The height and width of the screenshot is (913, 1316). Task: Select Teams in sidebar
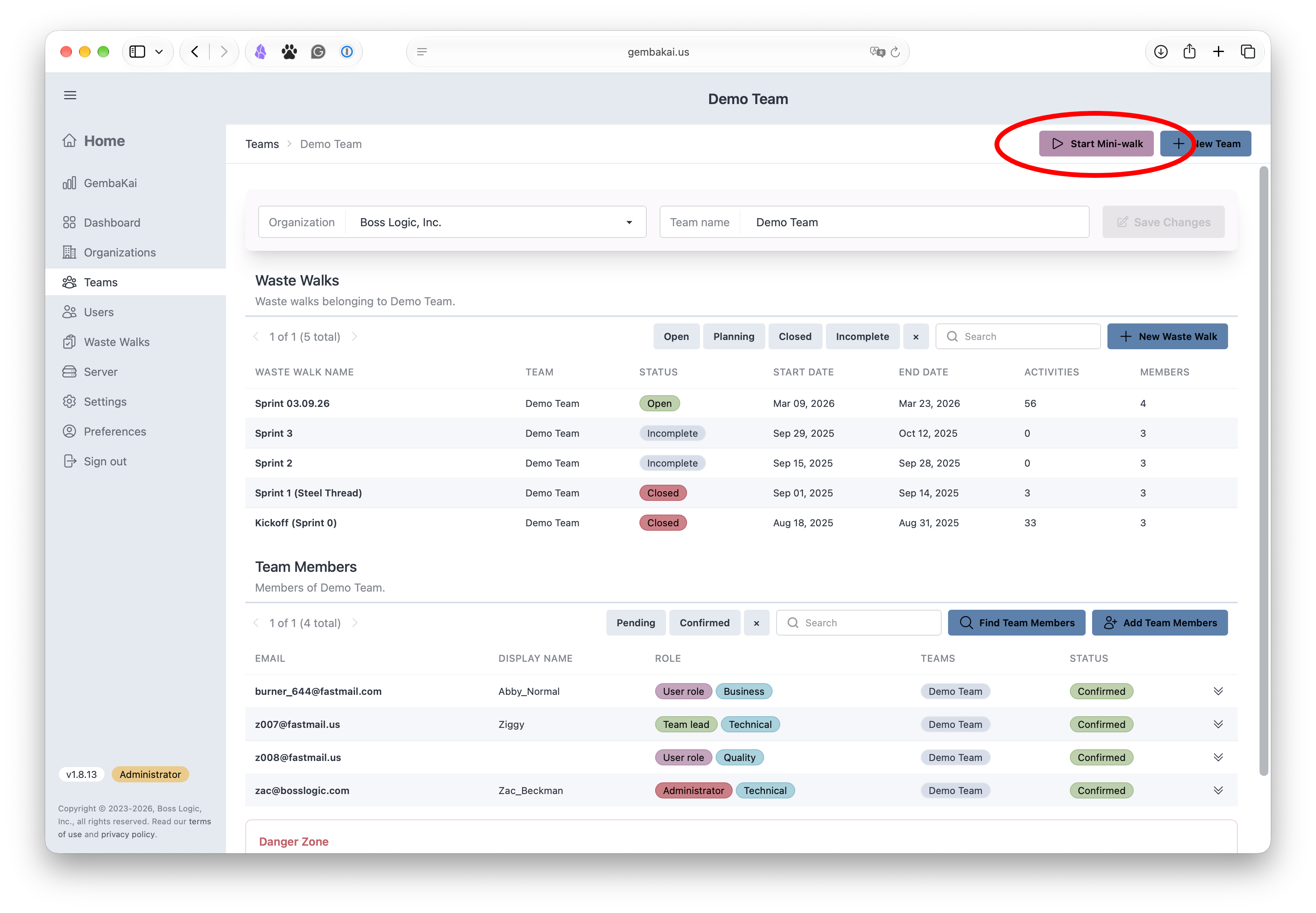coord(135,282)
